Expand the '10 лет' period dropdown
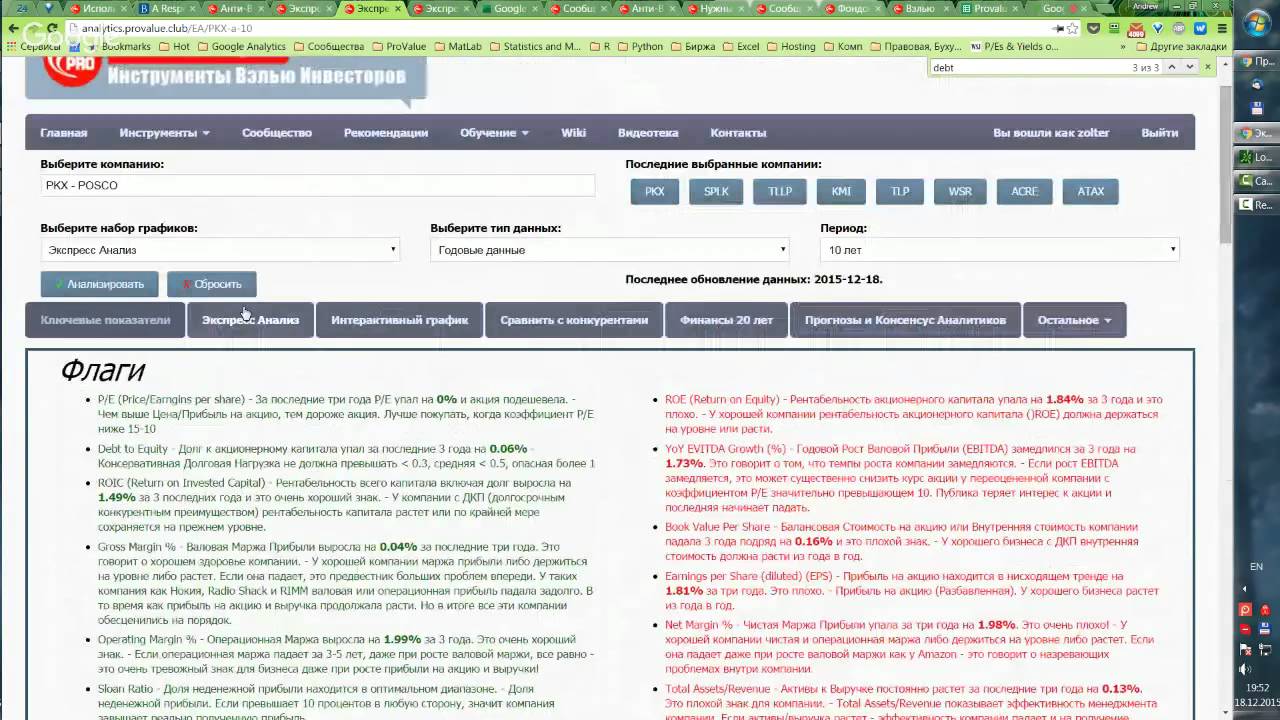 point(1000,250)
